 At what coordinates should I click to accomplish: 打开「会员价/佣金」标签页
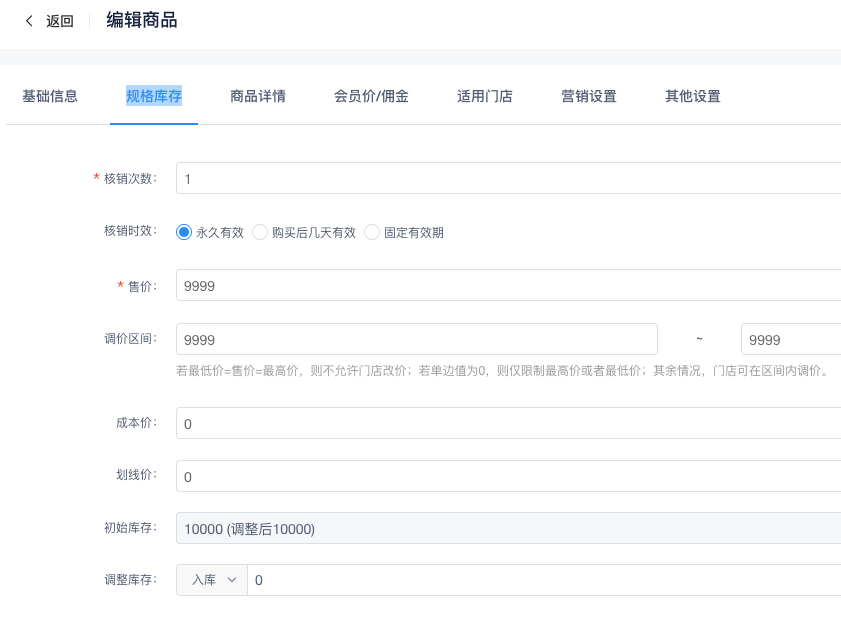pyautogui.click(x=371, y=96)
